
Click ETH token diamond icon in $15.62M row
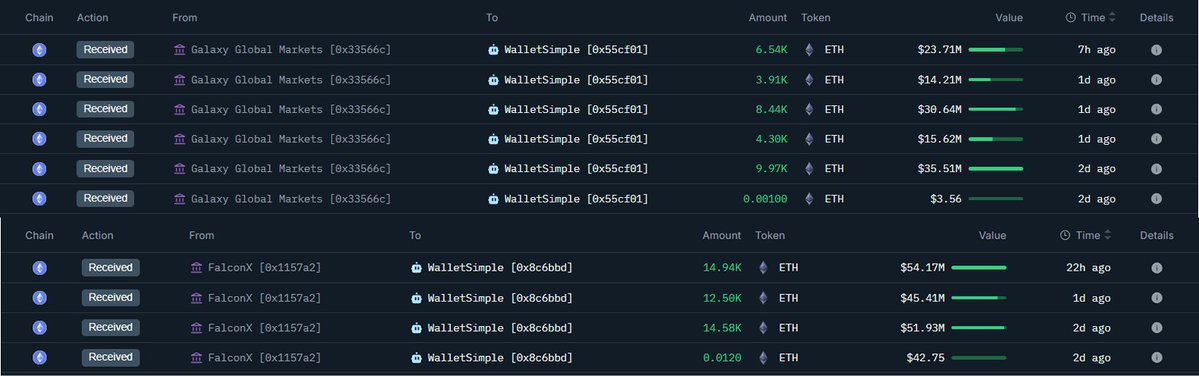[809, 138]
